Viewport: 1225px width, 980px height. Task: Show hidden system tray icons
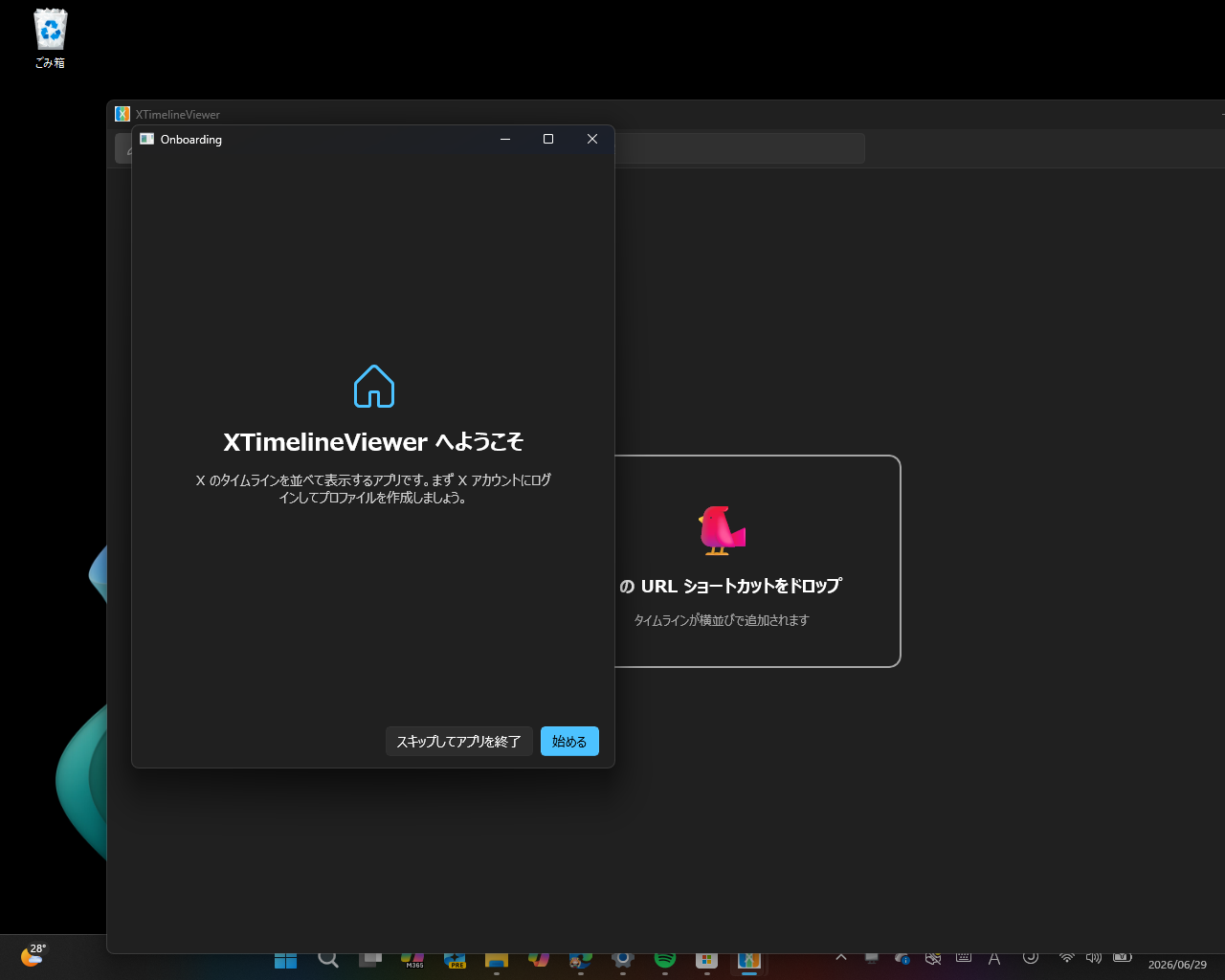pyautogui.click(x=841, y=957)
